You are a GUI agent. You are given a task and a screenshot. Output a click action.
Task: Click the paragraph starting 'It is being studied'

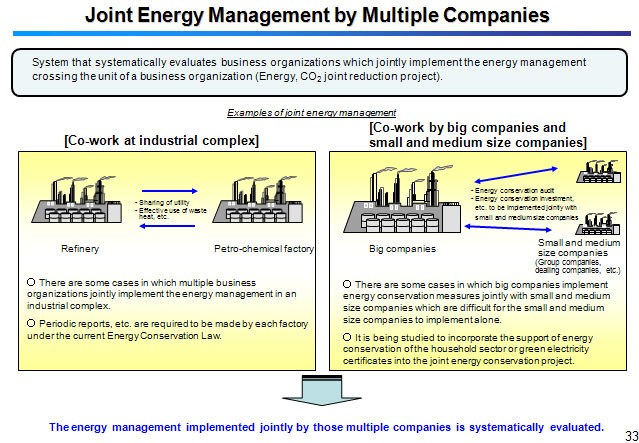[x=468, y=349]
